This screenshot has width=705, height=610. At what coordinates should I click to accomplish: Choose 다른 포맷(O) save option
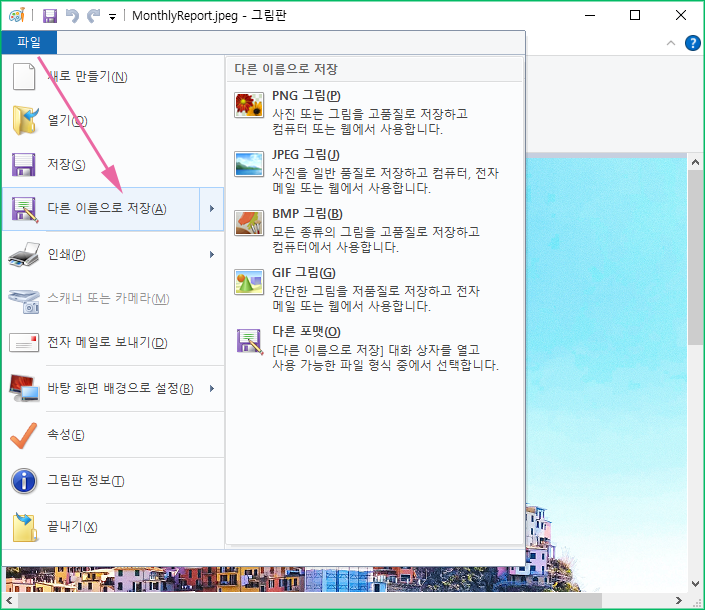(x=375, y=347)
